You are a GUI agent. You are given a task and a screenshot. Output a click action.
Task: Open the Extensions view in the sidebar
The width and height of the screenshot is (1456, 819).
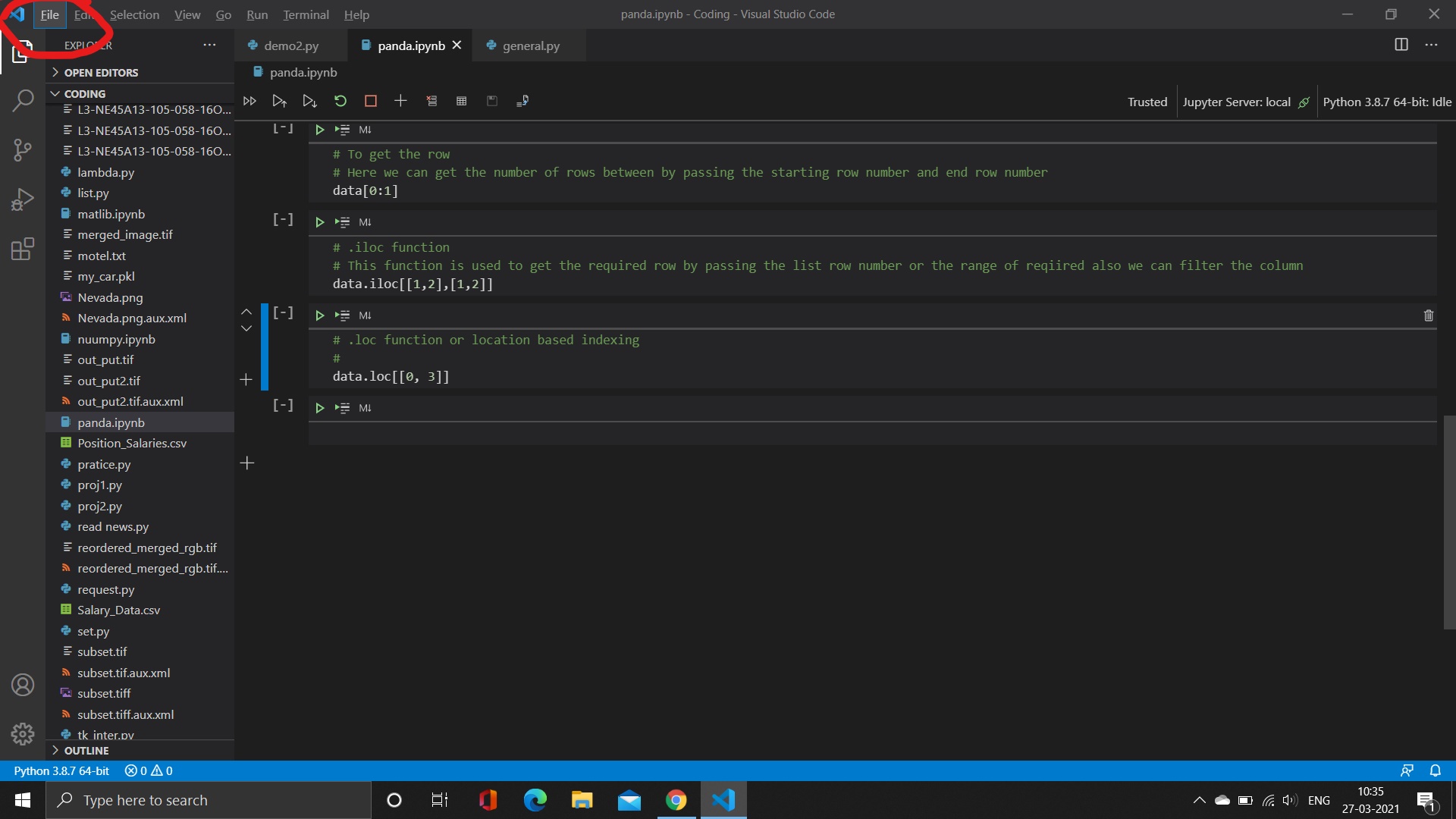pyautogui.click(x=23, y=249)
